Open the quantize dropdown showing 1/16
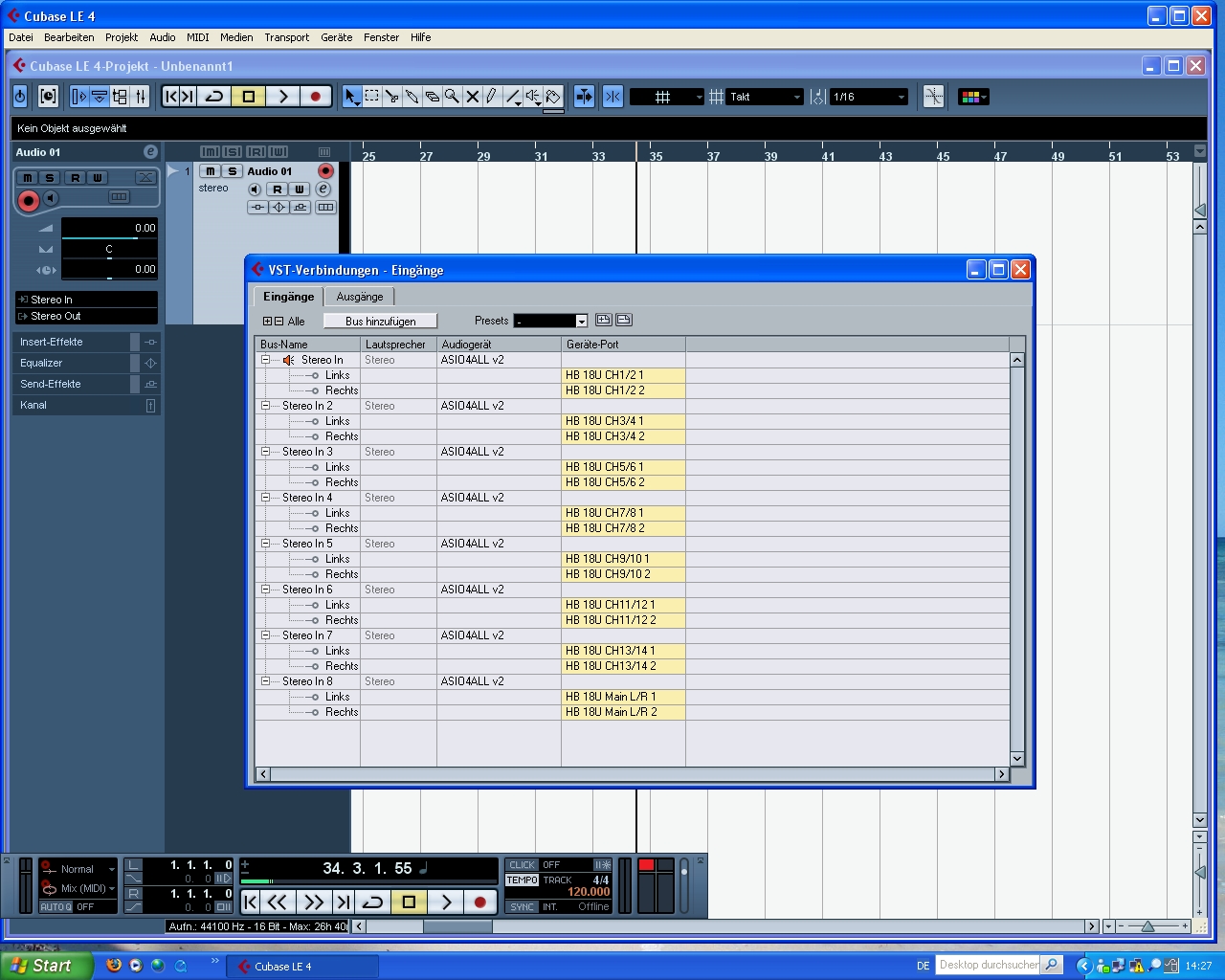 coord(869,97)
